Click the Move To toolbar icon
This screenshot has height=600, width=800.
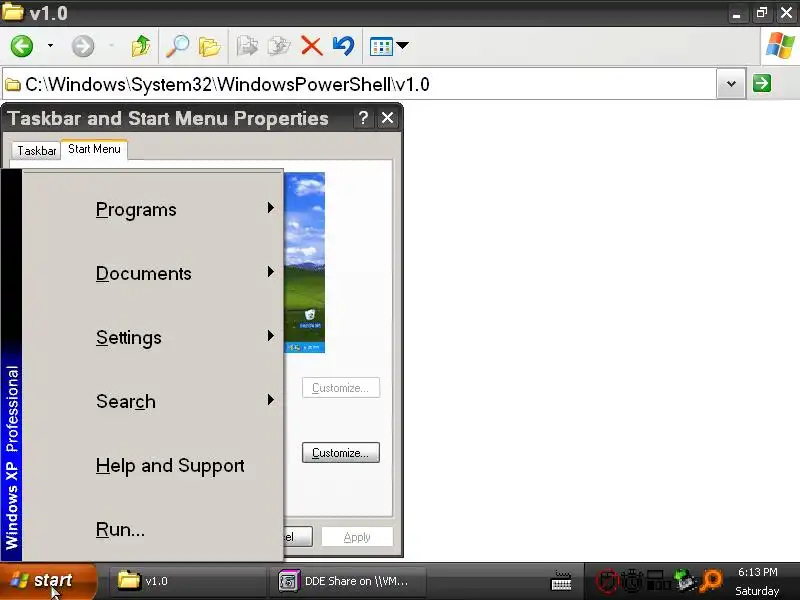coord(247,46)
